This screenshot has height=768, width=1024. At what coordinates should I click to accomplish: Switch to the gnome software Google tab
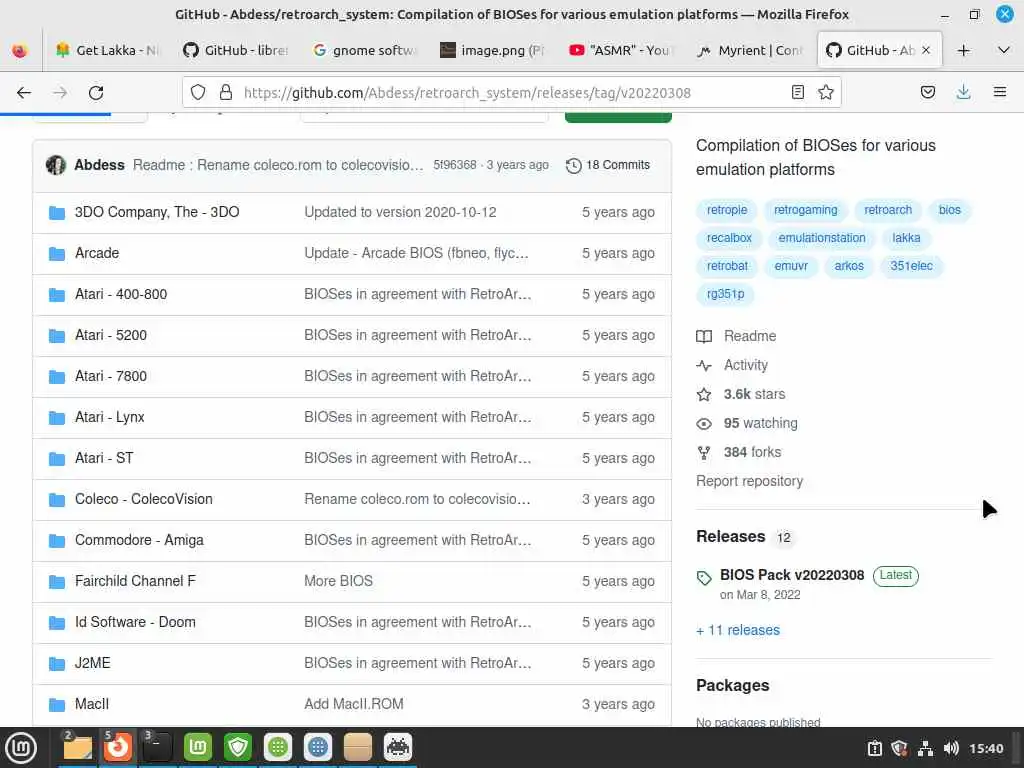364,50
